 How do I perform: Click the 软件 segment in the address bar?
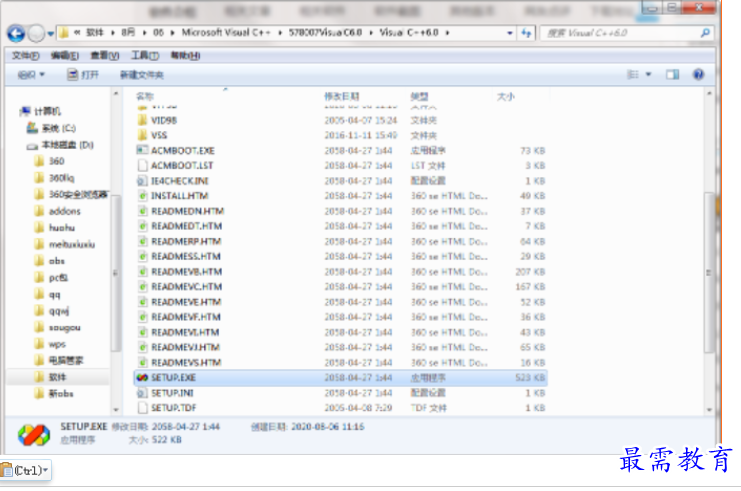pos(95,33)
